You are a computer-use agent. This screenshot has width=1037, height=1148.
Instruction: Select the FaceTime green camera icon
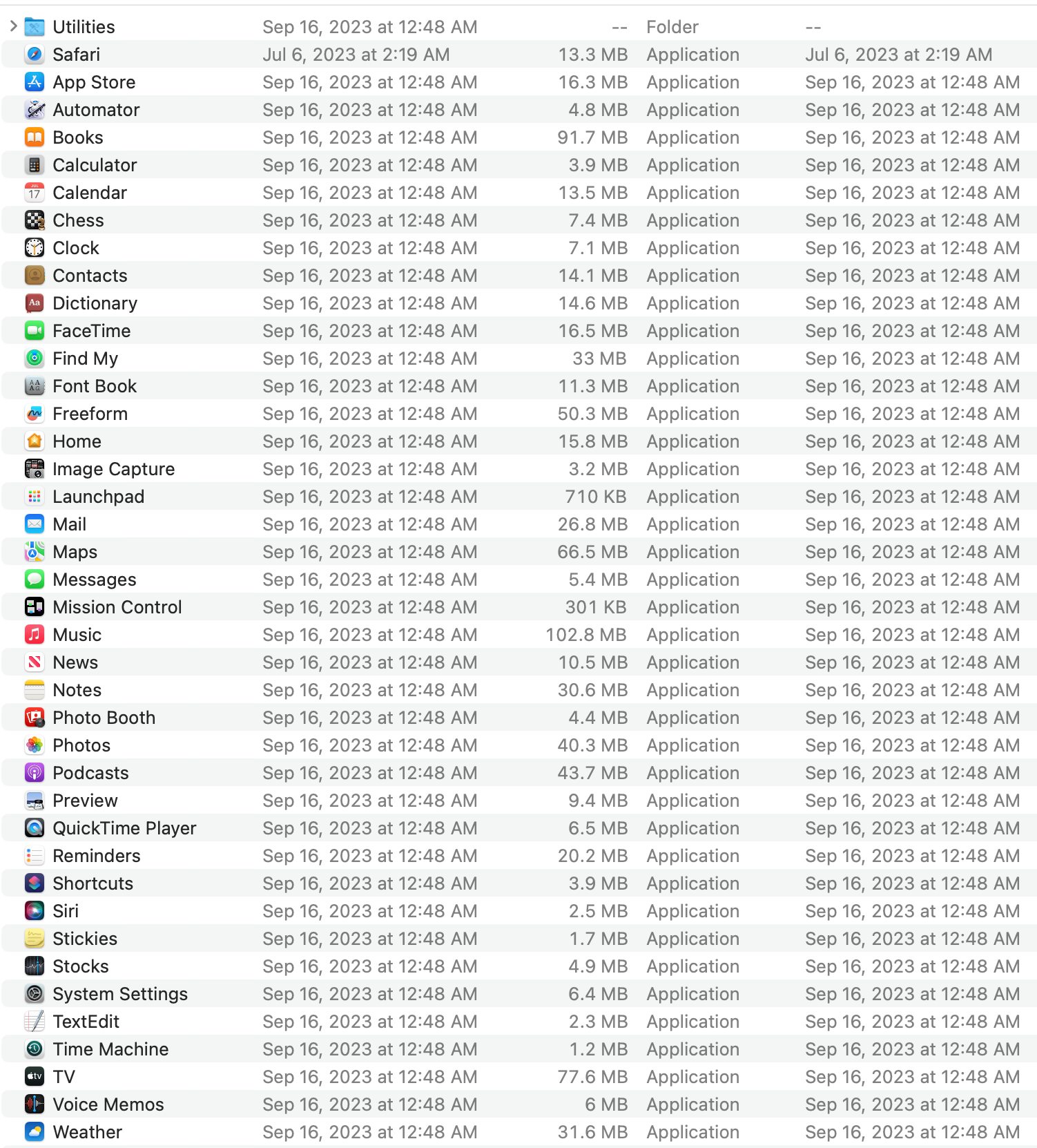35,331
